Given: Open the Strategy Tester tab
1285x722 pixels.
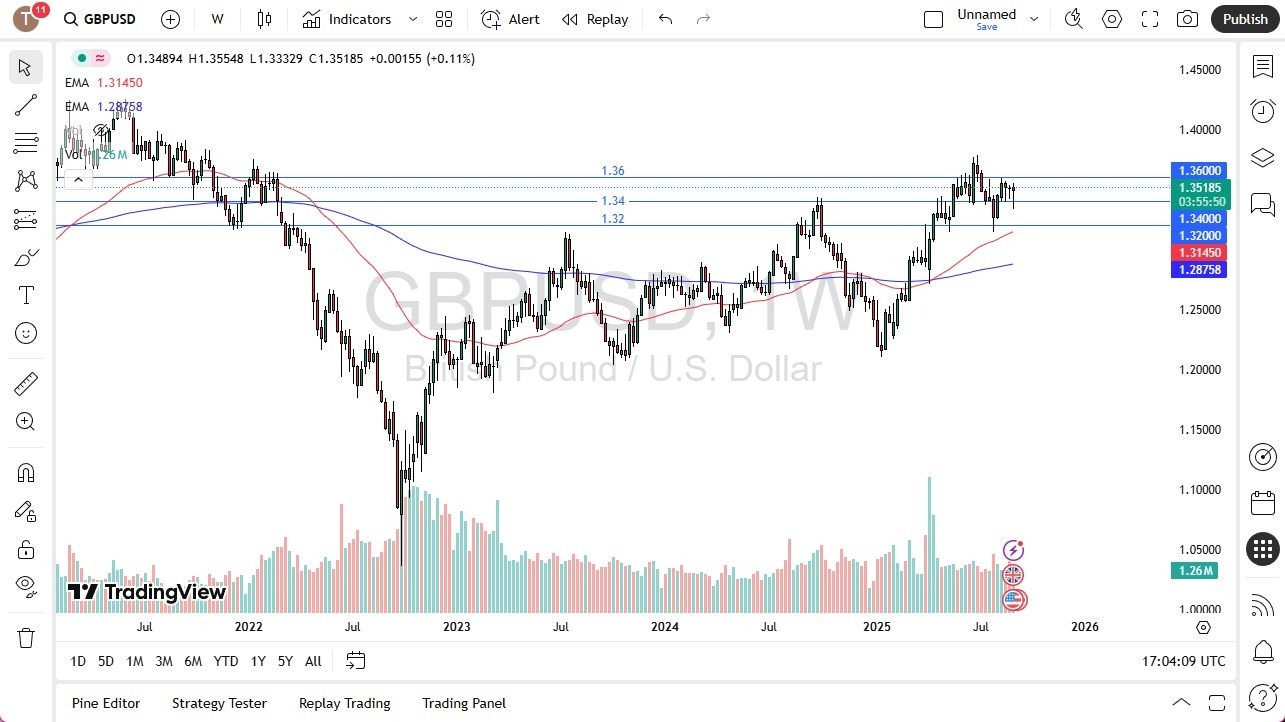Looking at the screenshot, I should pos(219,703).
